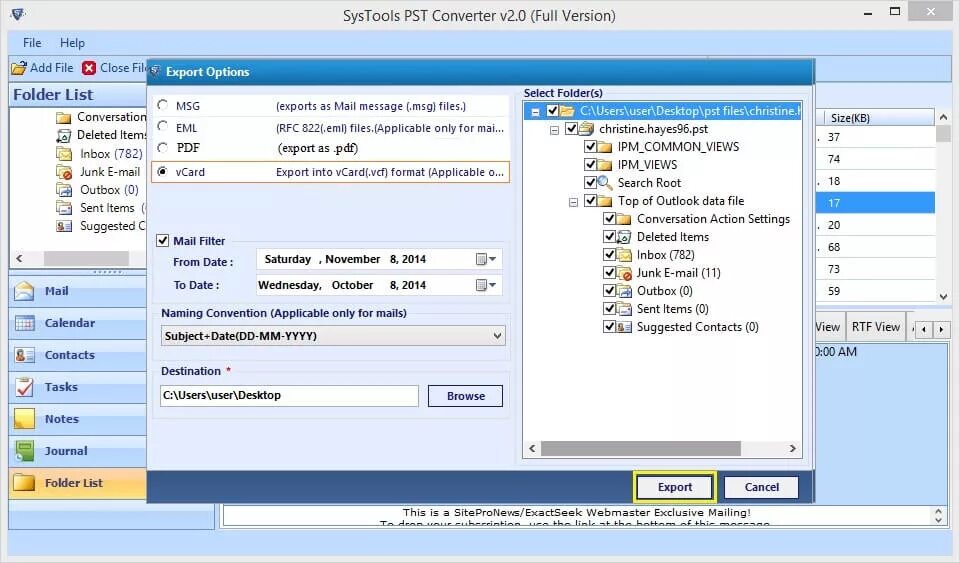
Task: Click the Destination path field
Action: coord(289,396)
